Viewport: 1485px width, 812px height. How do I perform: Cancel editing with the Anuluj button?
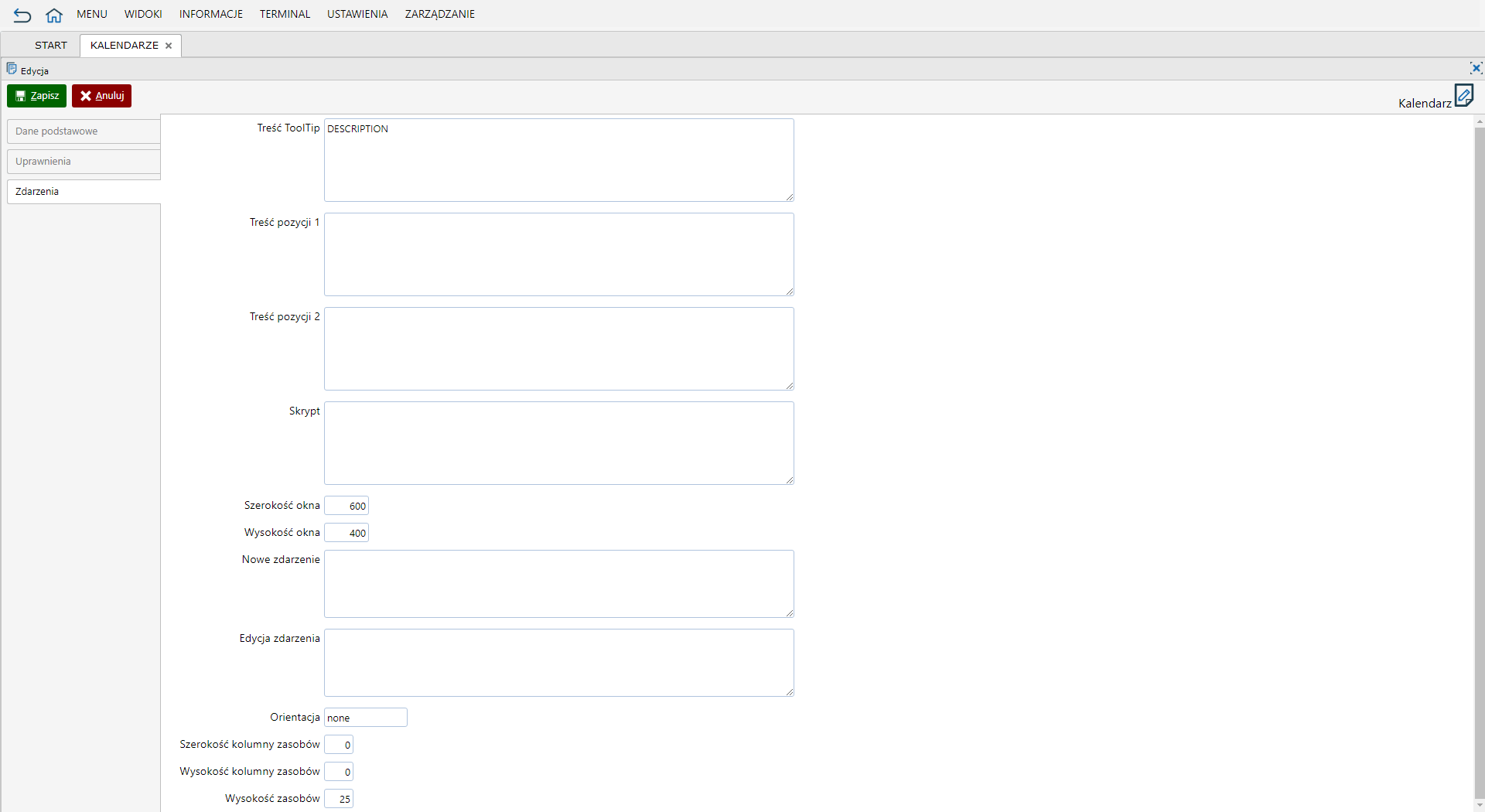pyautogui.click(x=101, y=96)
